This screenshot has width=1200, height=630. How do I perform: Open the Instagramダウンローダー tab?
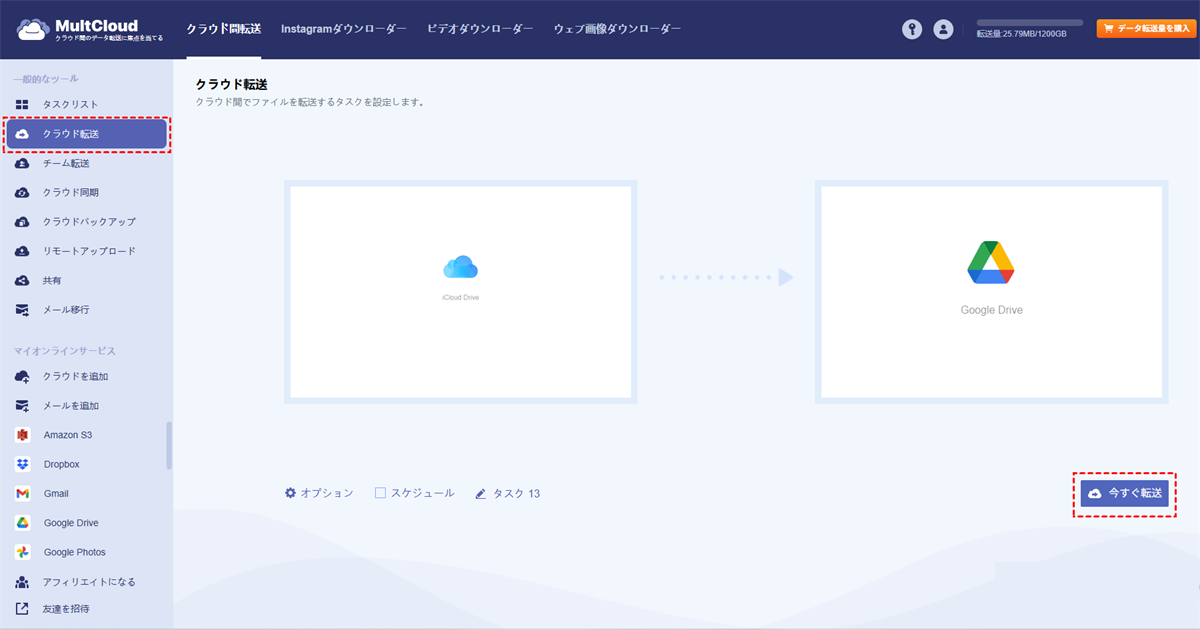pyautogui.click(x=344, y=29)
